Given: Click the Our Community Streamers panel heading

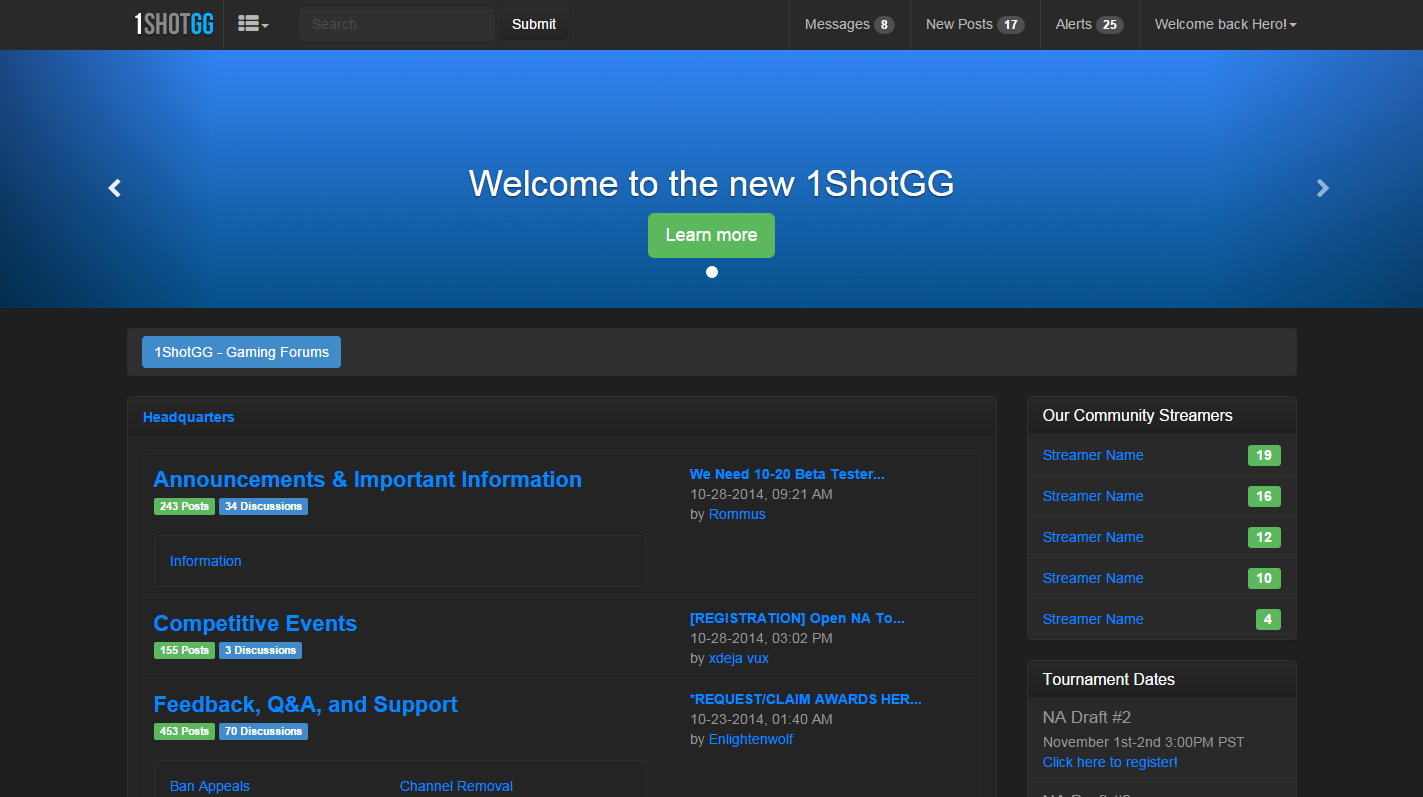Looking at the screenshot, I should point(1138,415).
